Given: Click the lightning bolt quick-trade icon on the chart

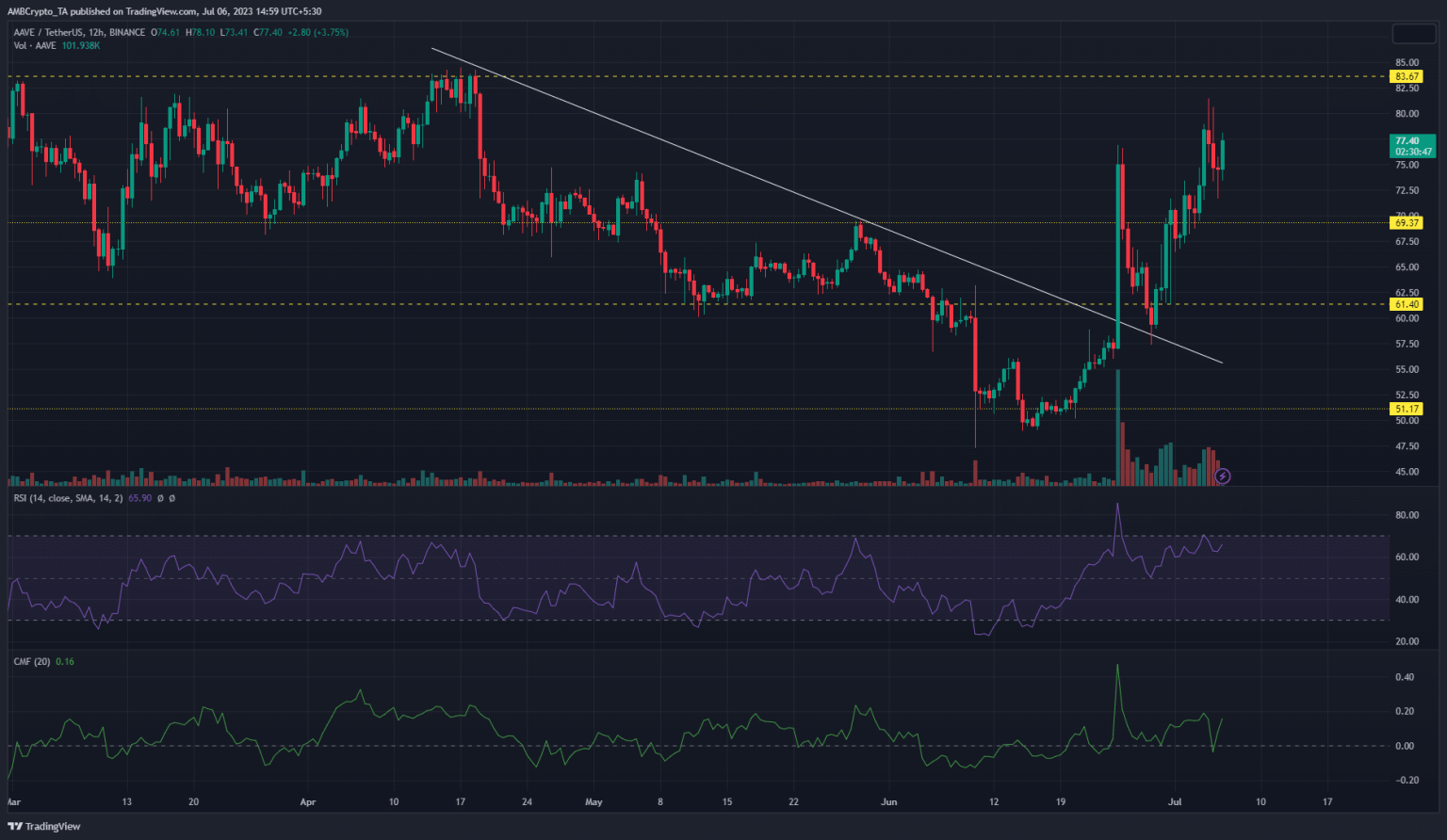Looking at the screenshot, I should point(1222,476).
